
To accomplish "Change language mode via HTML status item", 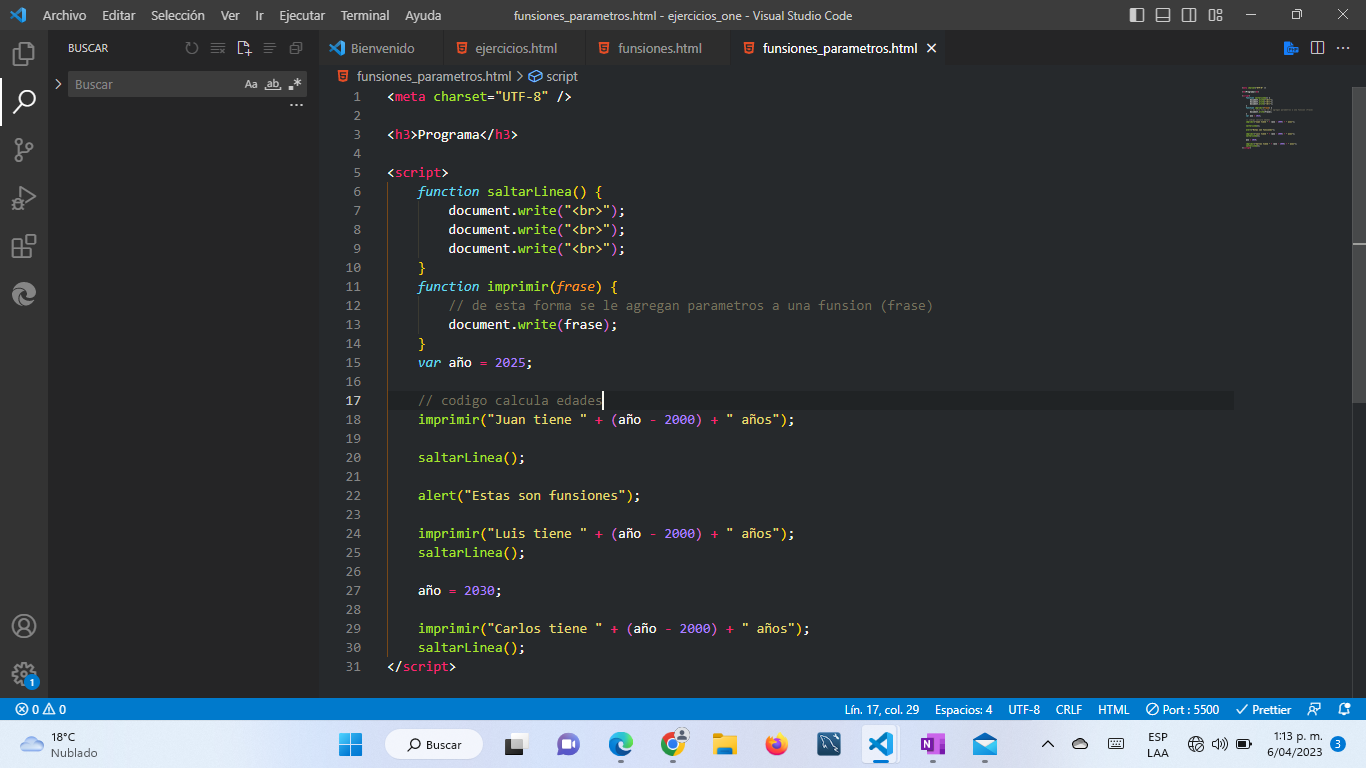I will (1114, 709).
